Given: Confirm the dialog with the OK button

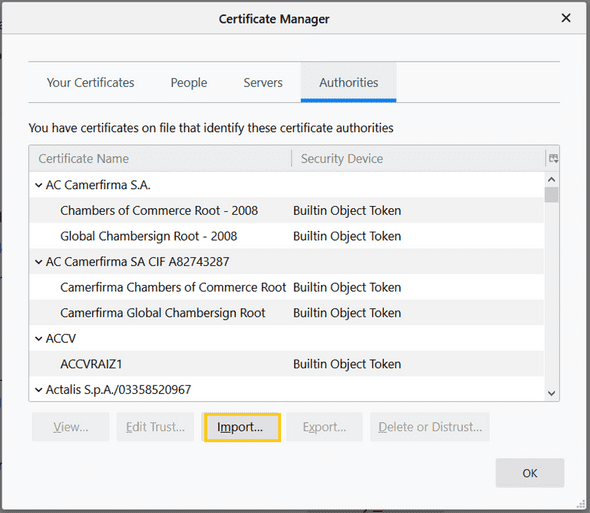Looking at the screenshot, I should pyautogui.click(x=530, y=473).
